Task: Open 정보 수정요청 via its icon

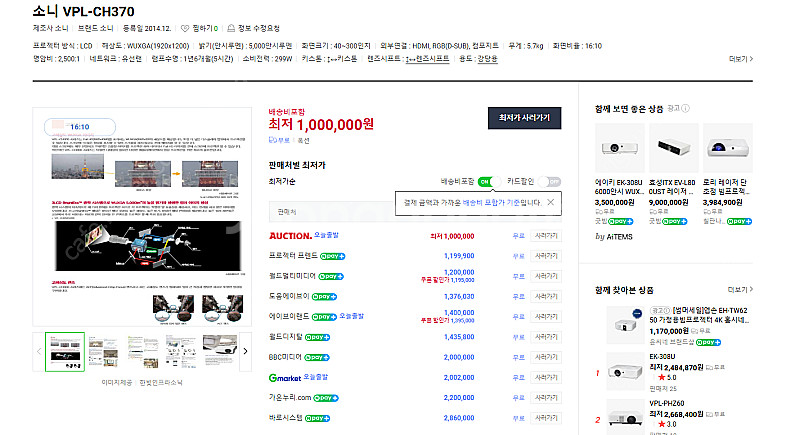Action: tap(231, 29)
